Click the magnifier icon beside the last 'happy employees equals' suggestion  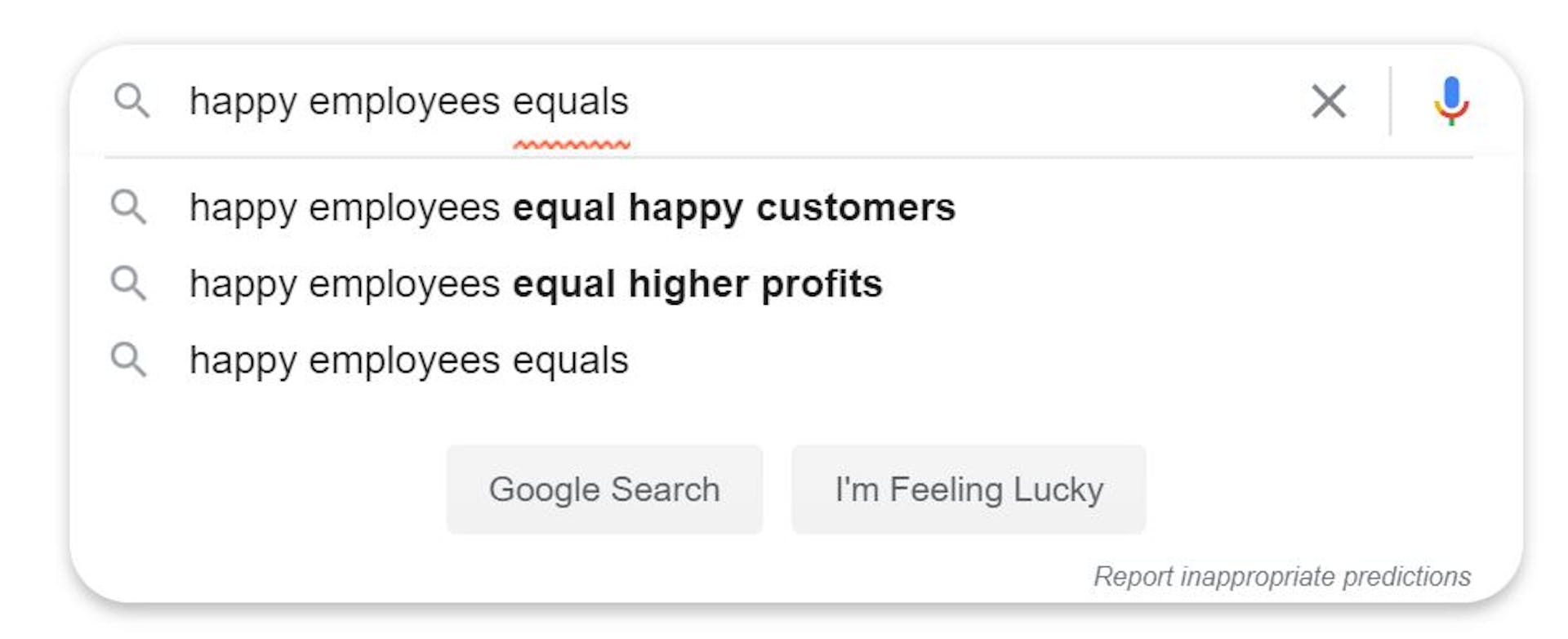pyautogui.click(x=128, y=360)
